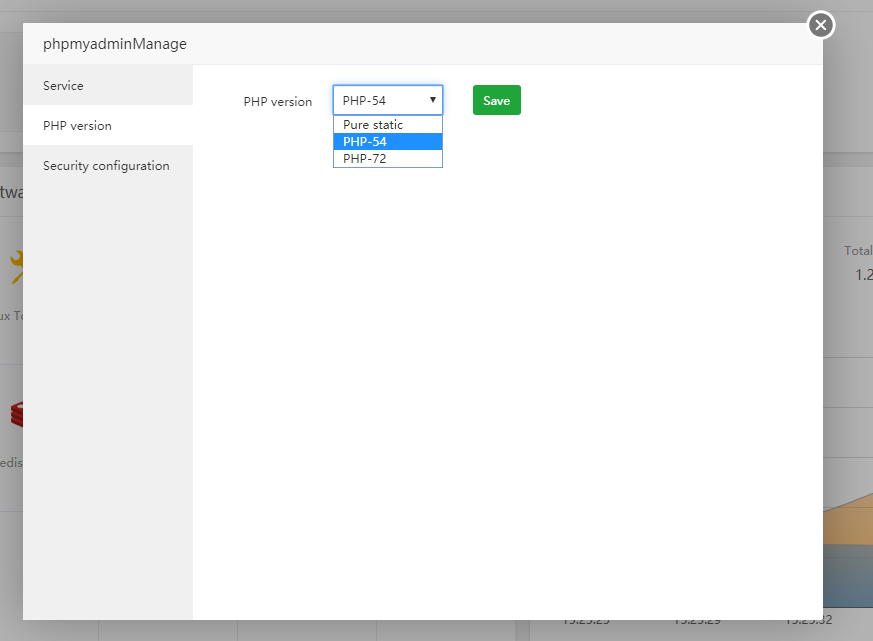Switch to Security configuration tab
The height and width of the screenshot is (641, 873).
[108, 165]
